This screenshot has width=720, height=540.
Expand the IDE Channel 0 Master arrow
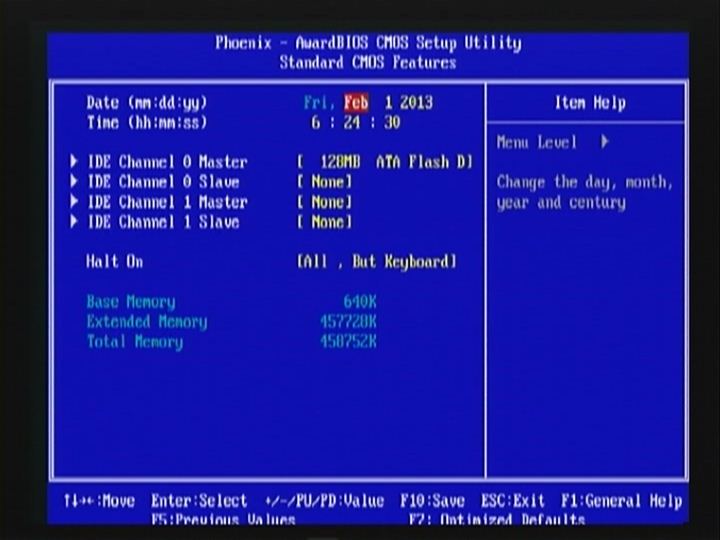coord(74,161)
